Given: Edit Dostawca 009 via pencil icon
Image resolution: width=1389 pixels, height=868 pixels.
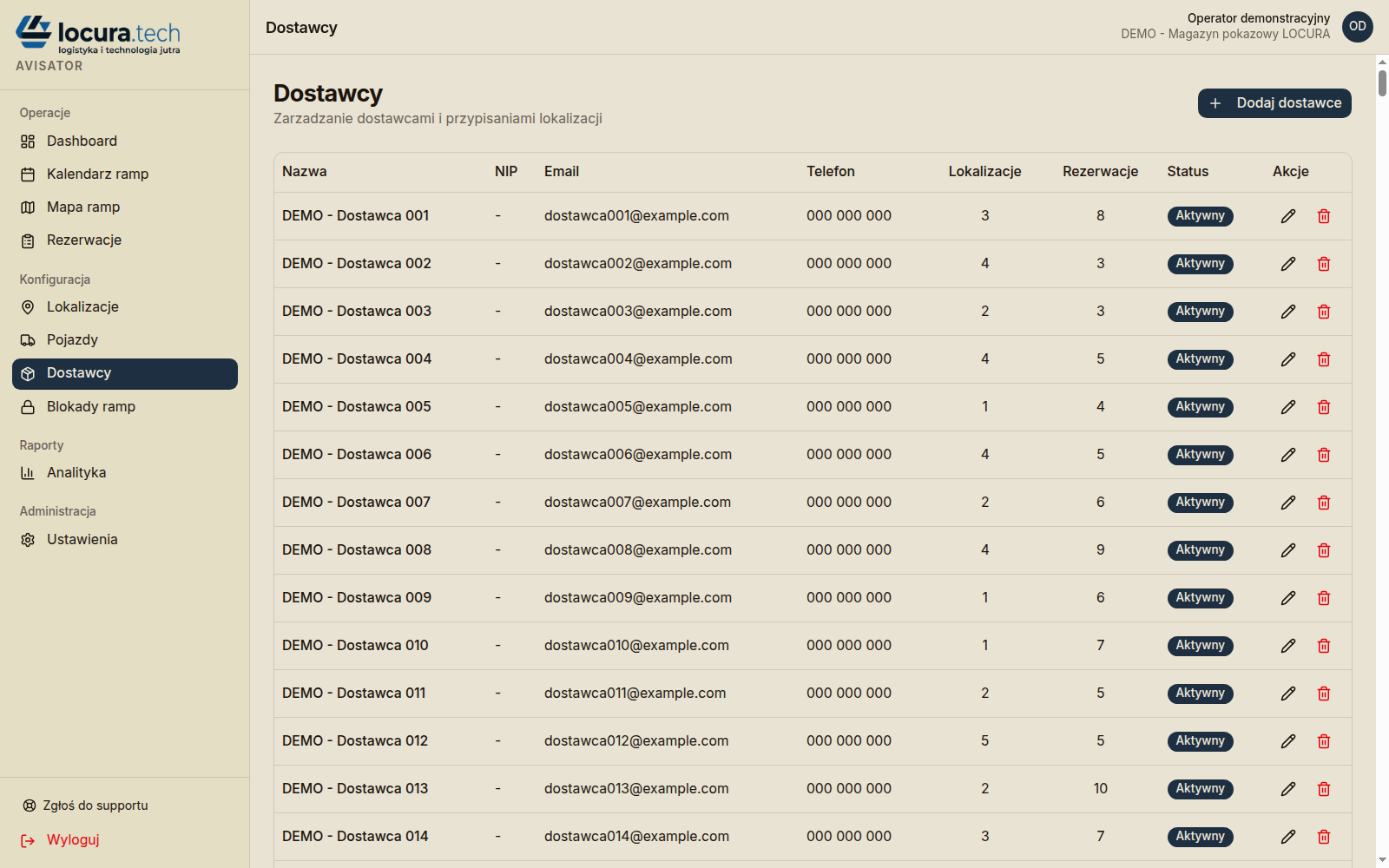Looking at the screenshot, I should [x=1288, y=598].
